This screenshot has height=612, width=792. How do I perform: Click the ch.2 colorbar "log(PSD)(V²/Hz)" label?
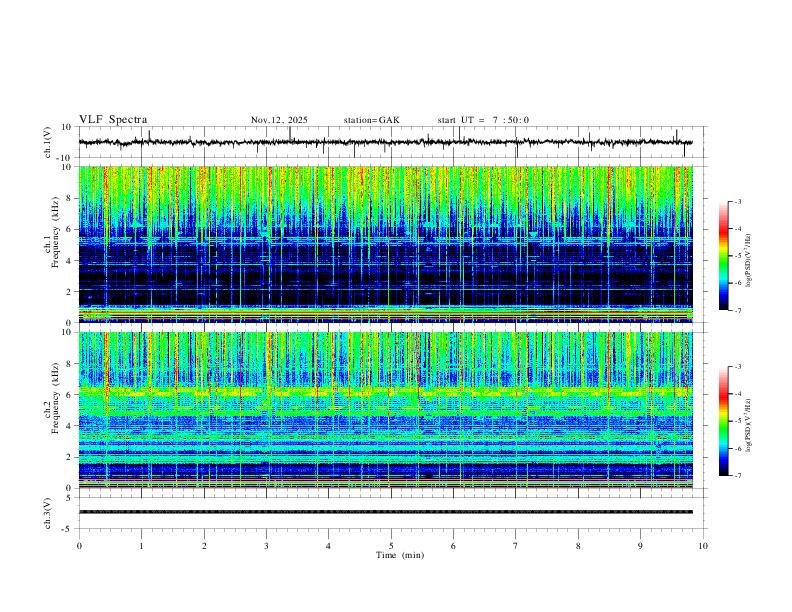click(749, 426)
